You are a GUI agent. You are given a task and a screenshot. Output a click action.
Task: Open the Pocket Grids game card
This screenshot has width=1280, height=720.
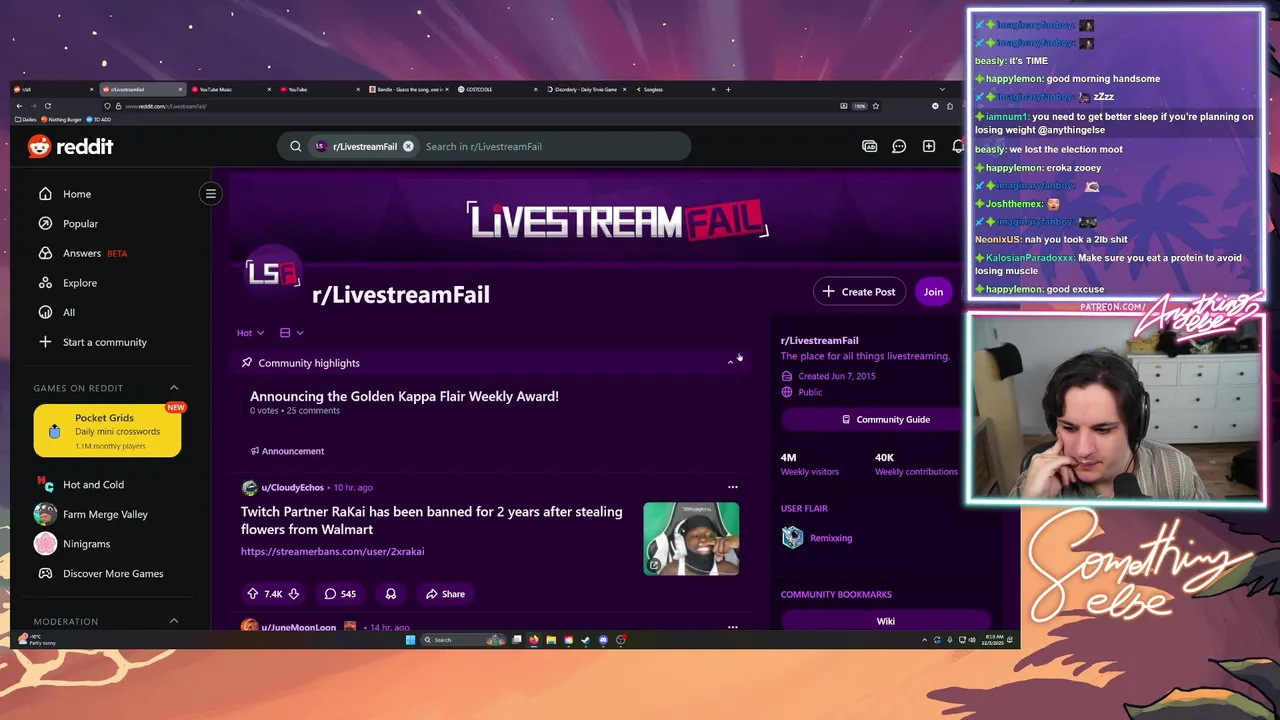(107, 431)
